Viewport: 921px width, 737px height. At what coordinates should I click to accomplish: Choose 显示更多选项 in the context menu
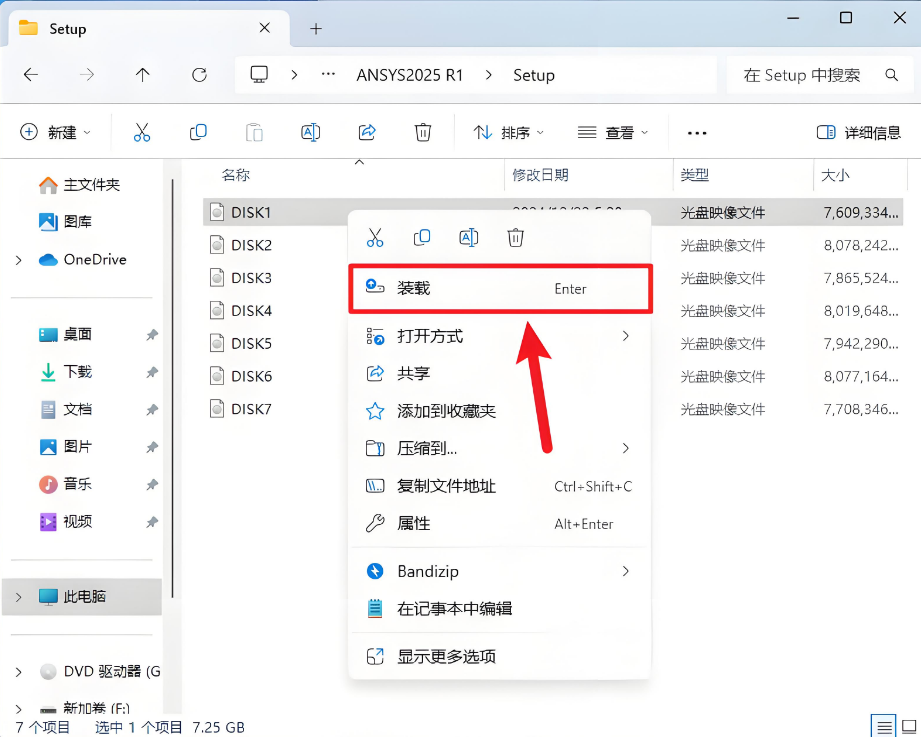pos(500,656)
